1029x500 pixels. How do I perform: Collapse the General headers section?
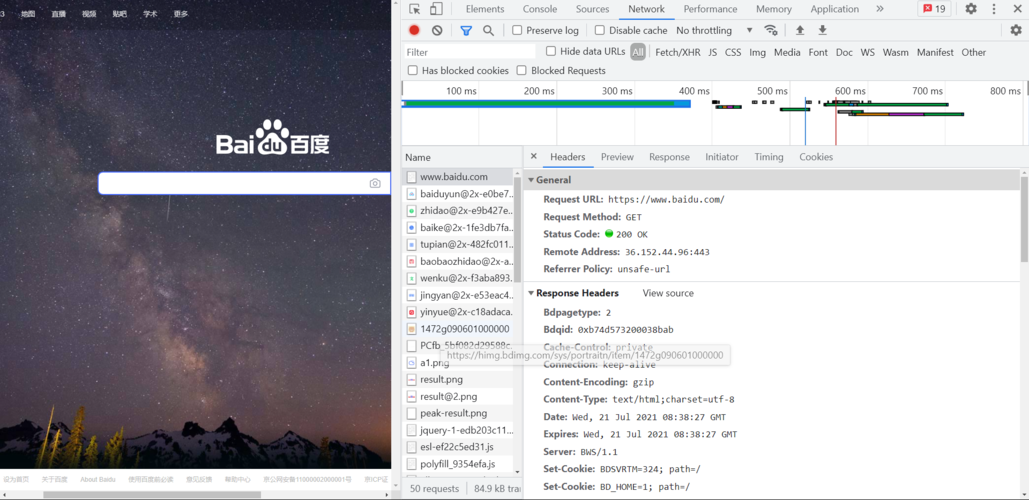coord(531,180)
